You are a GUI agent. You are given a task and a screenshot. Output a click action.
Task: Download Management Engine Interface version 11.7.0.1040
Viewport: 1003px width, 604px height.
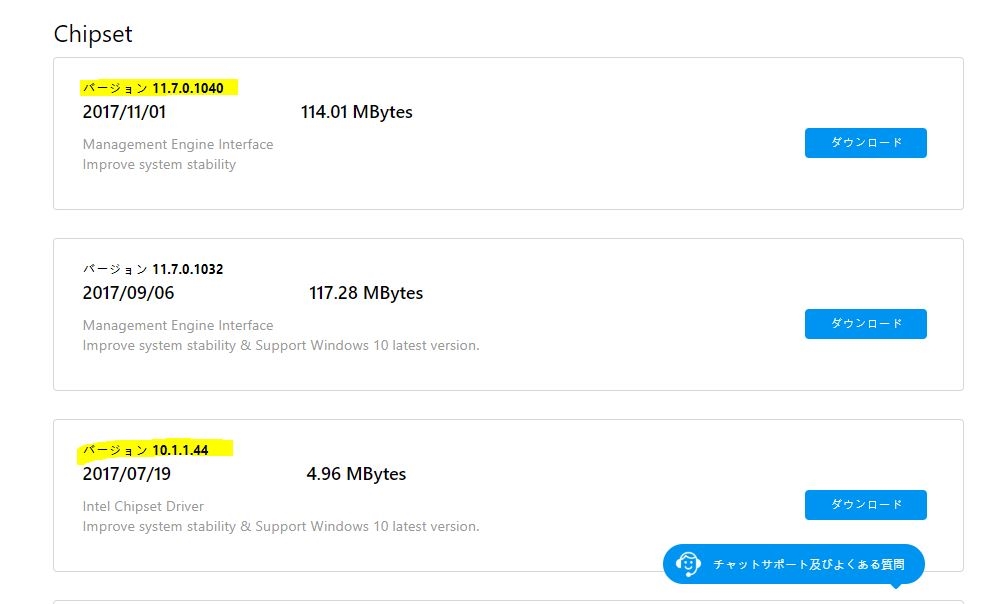tap(865, 143)
